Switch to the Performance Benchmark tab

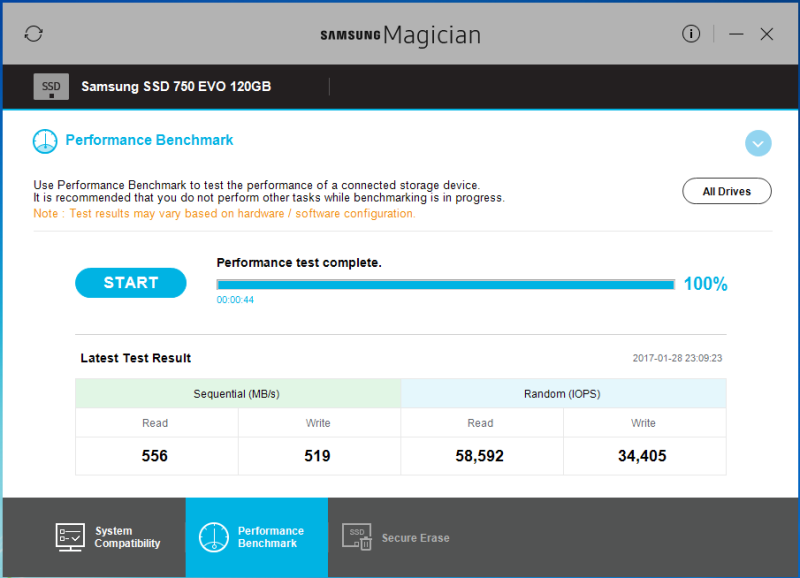257,537
